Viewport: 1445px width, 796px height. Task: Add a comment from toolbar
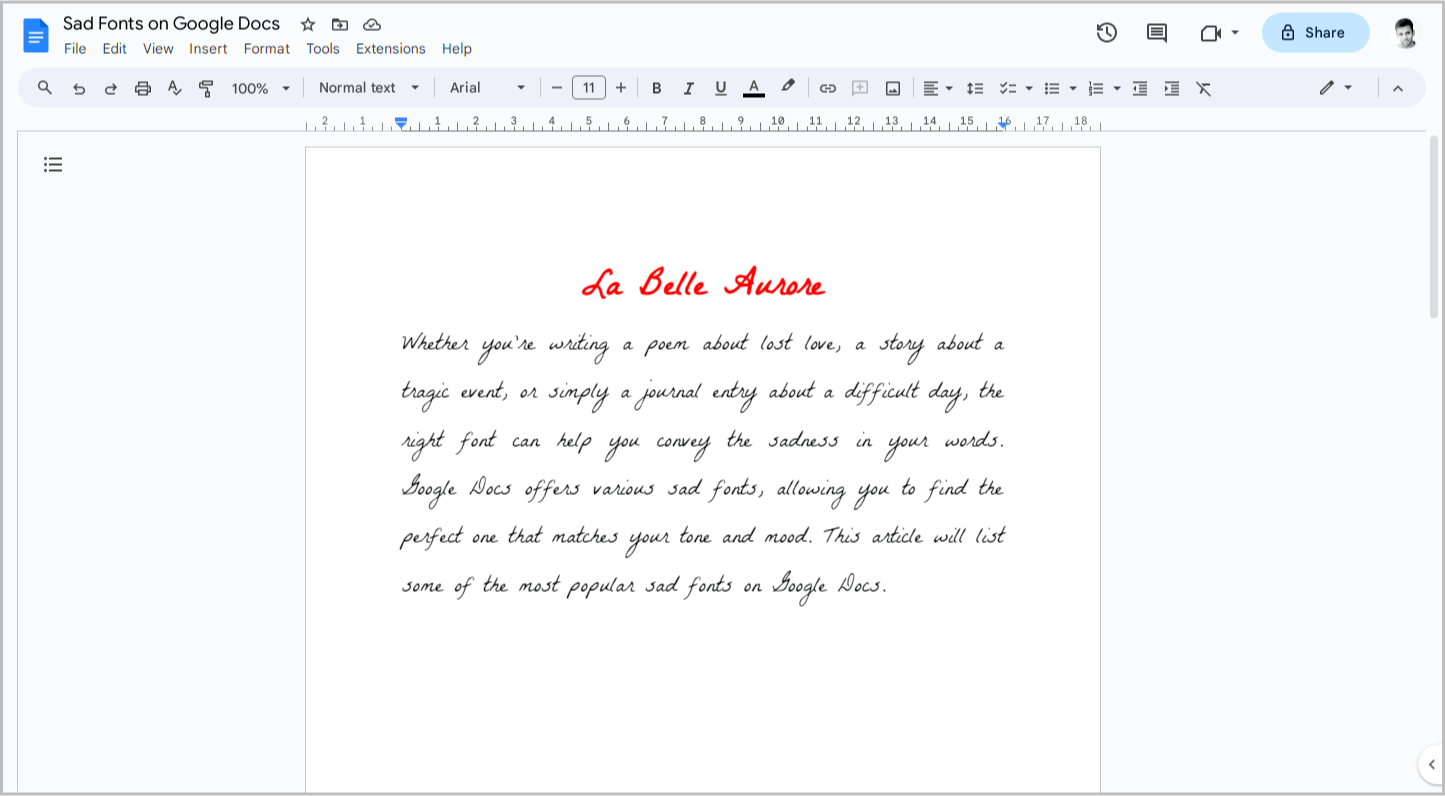pos(860,88)
